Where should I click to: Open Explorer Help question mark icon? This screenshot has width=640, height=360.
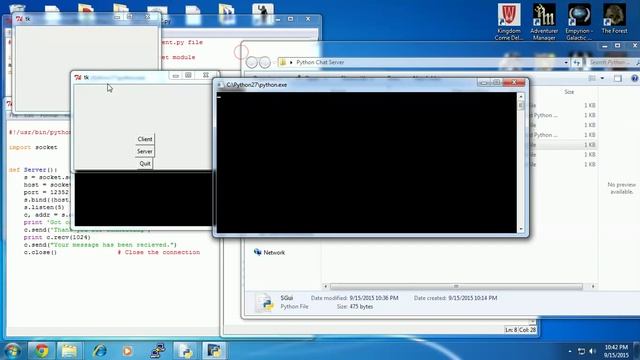click(635, 78)
